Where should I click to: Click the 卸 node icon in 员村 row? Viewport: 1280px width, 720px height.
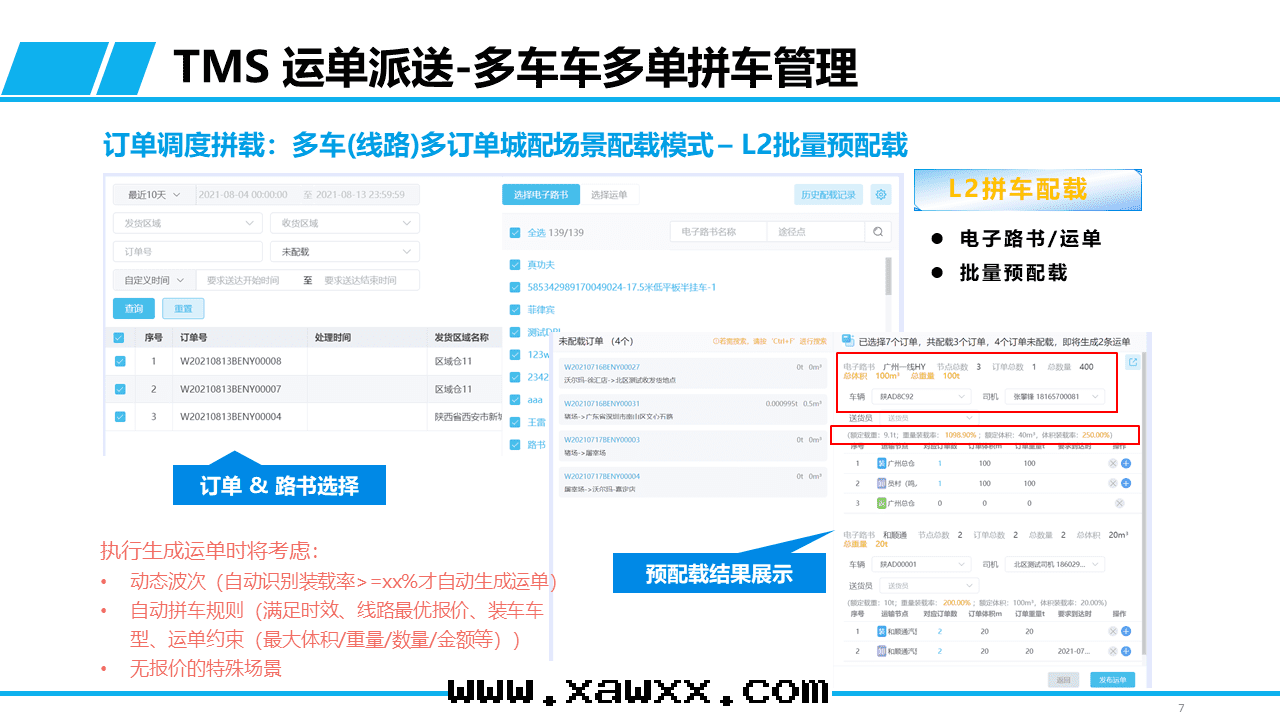[x=881, y=483]
